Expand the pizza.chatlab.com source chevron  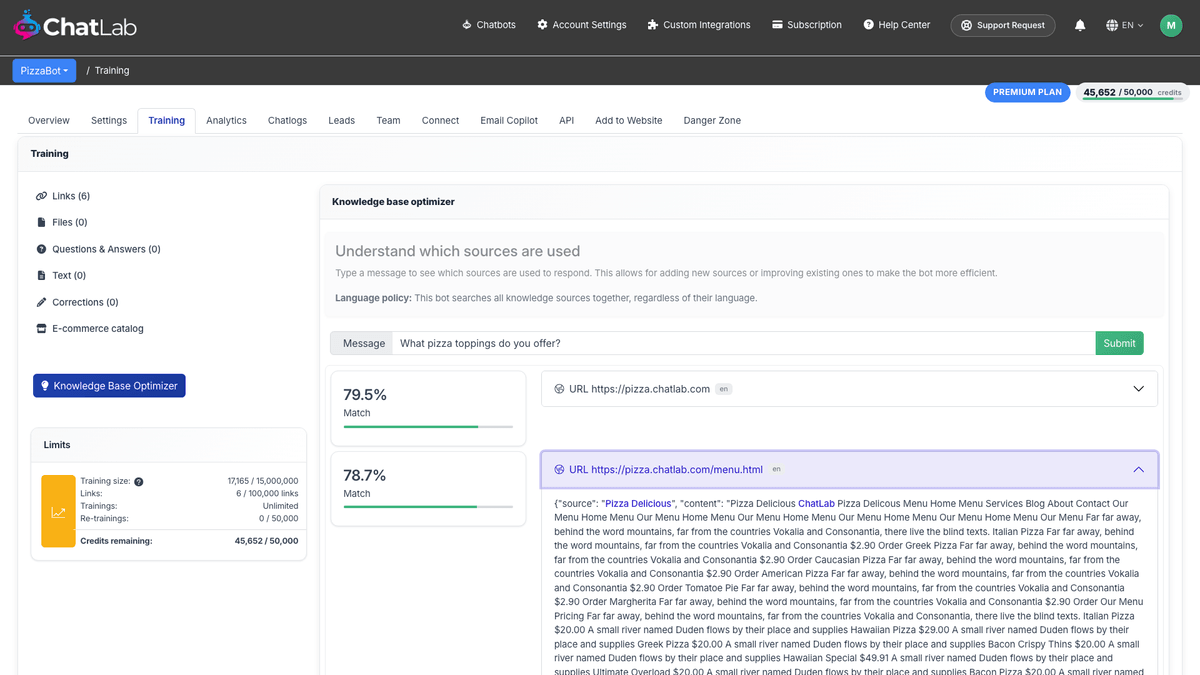[x=1138, y=389]
